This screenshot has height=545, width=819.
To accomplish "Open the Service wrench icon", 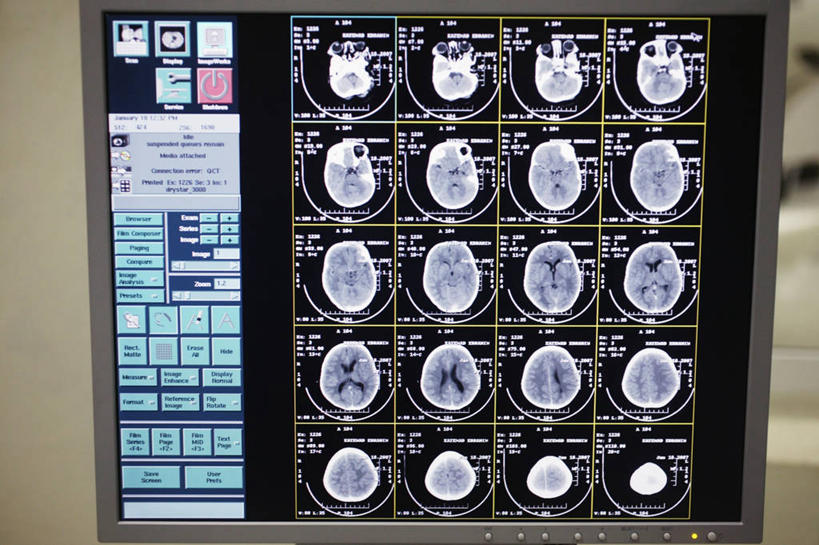I will click(173, 86).
